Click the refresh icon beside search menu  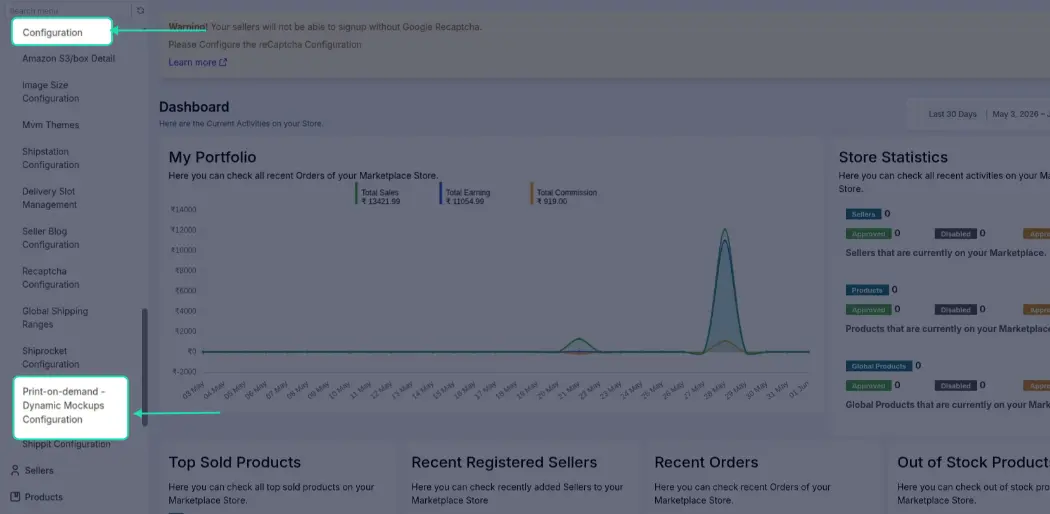(x=140, y=11)
